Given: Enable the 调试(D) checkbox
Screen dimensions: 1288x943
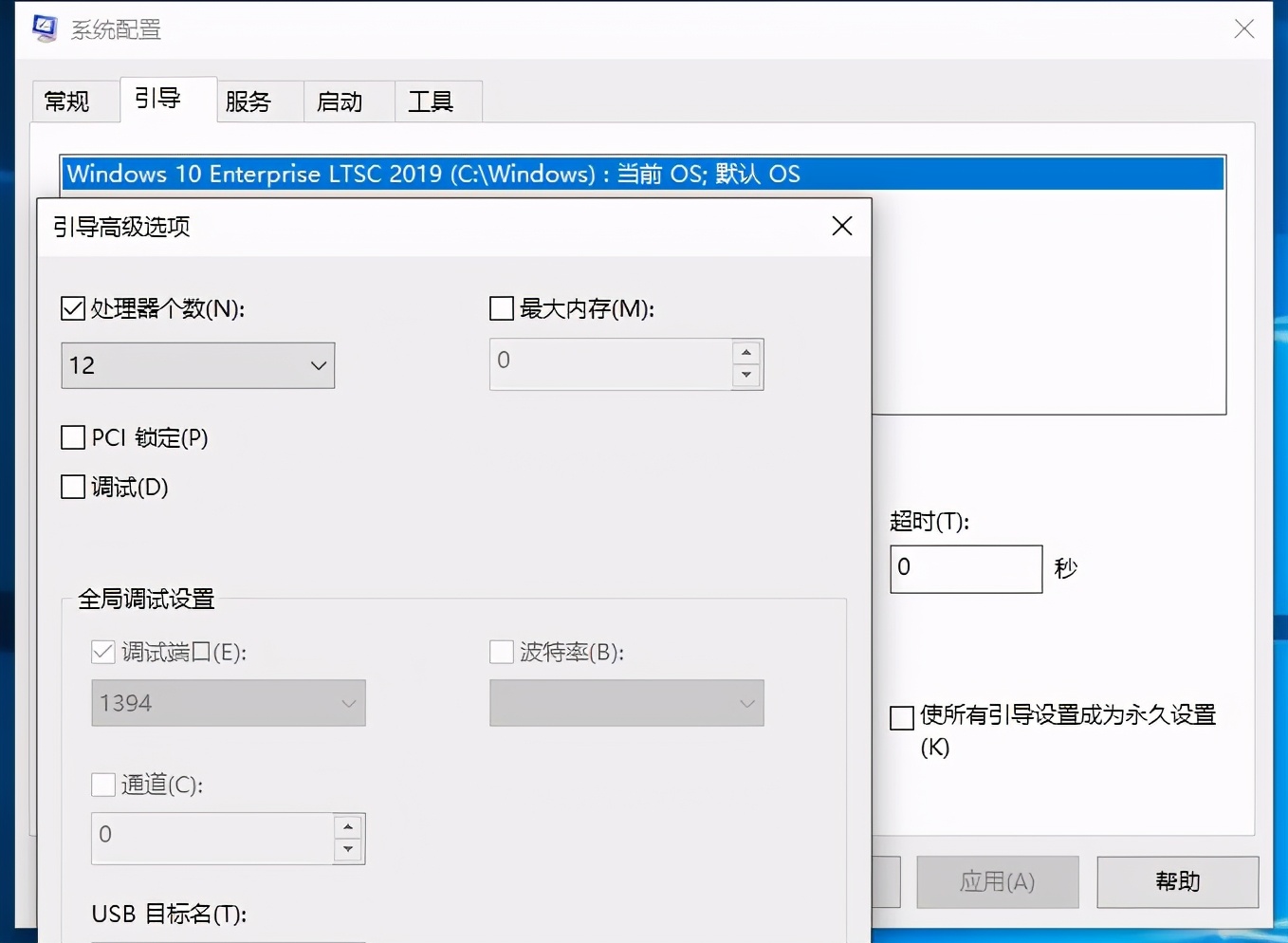Looking at the screenshot, I should pos(72,487).
